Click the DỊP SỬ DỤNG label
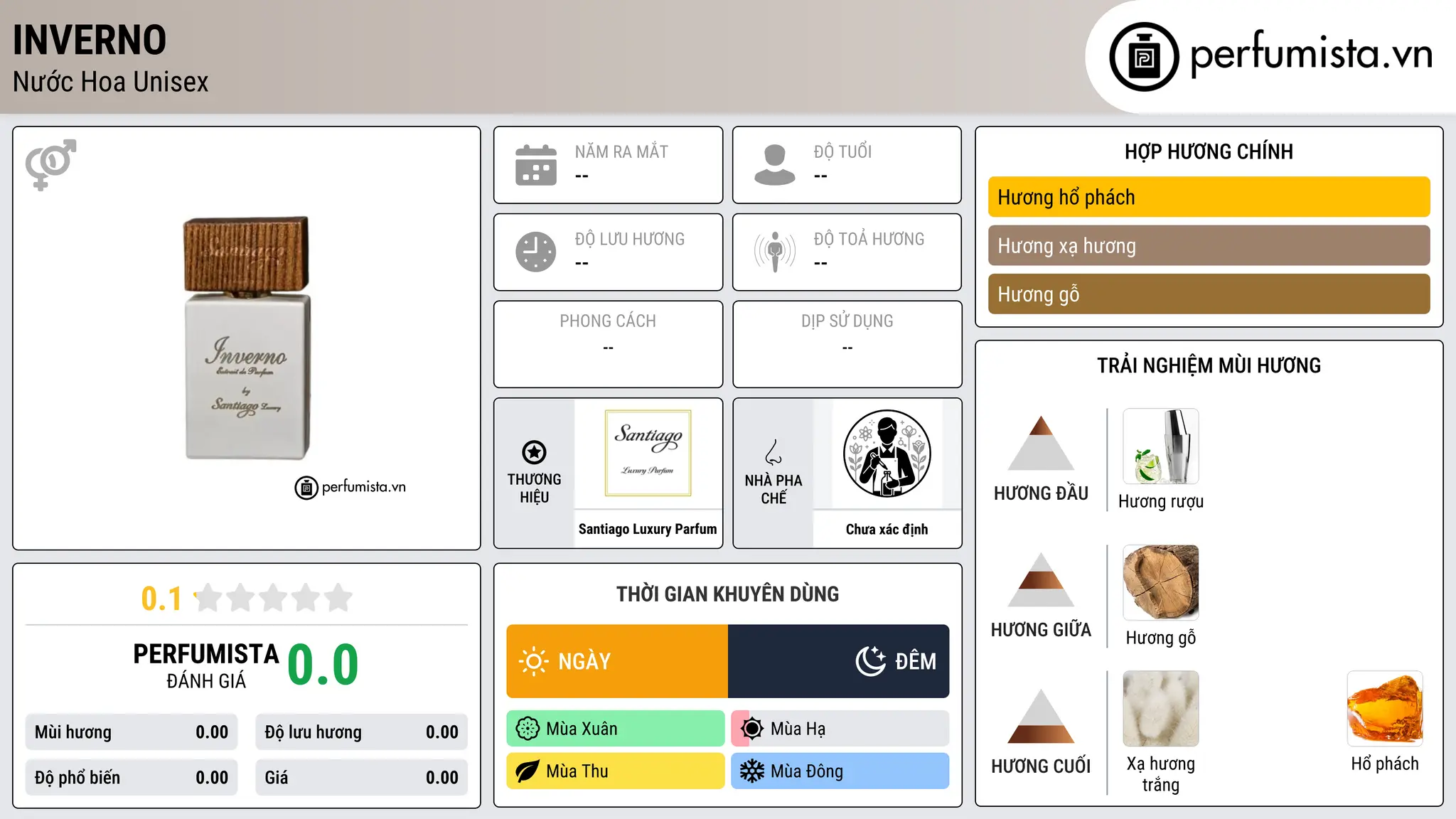This screenshot has width=1456, height=819. (x=847, y=321)
